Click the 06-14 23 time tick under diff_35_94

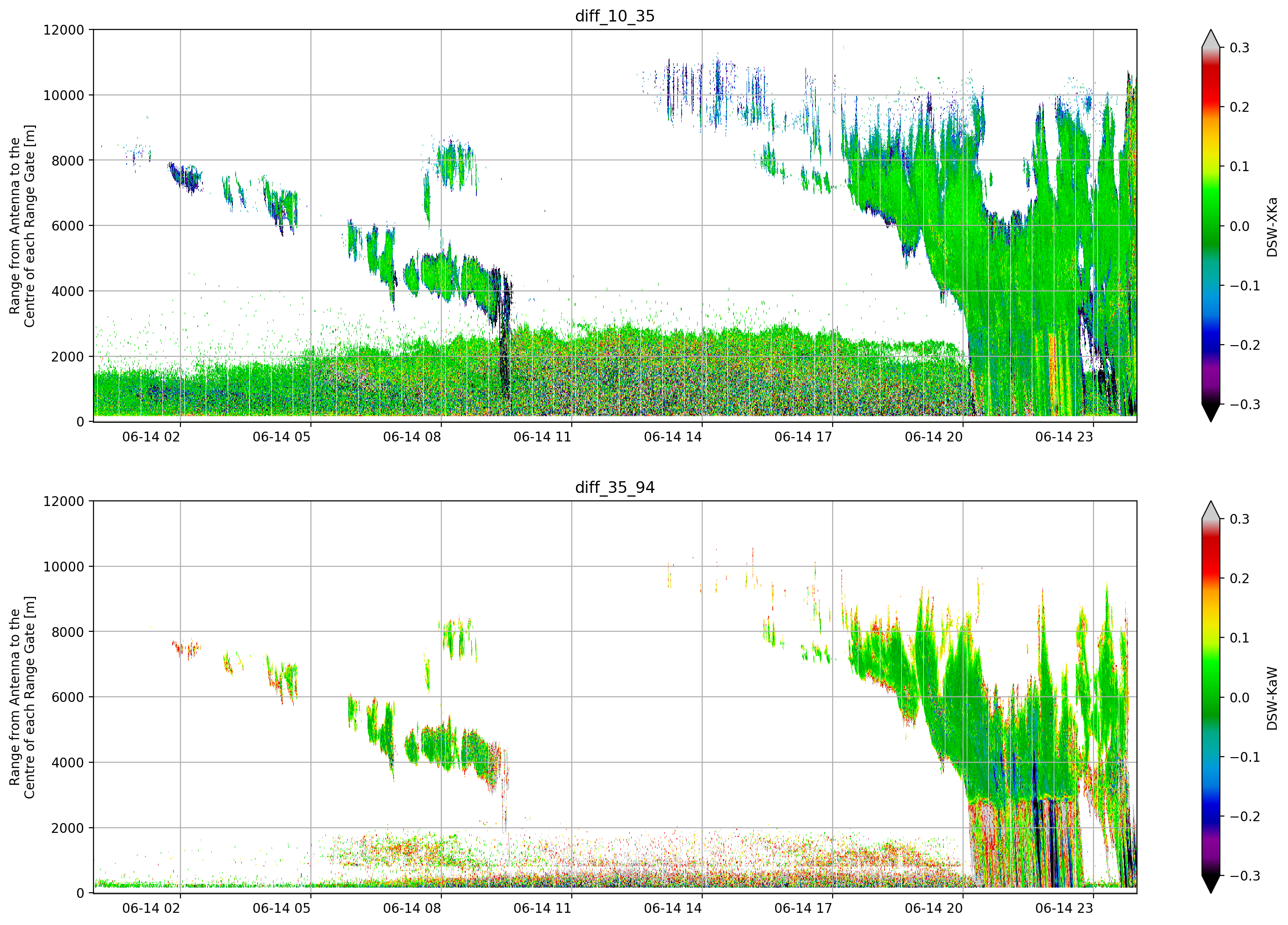coord(1064,908)
